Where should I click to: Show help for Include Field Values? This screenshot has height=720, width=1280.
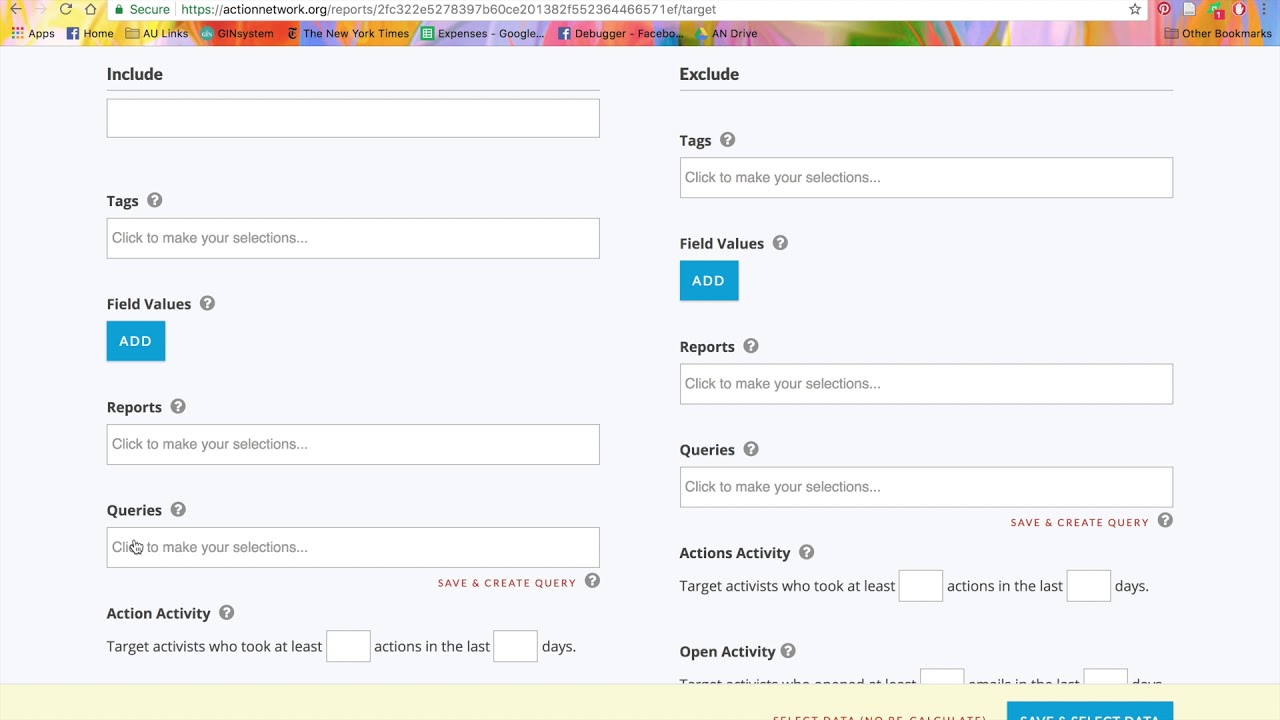click(207, 303)
